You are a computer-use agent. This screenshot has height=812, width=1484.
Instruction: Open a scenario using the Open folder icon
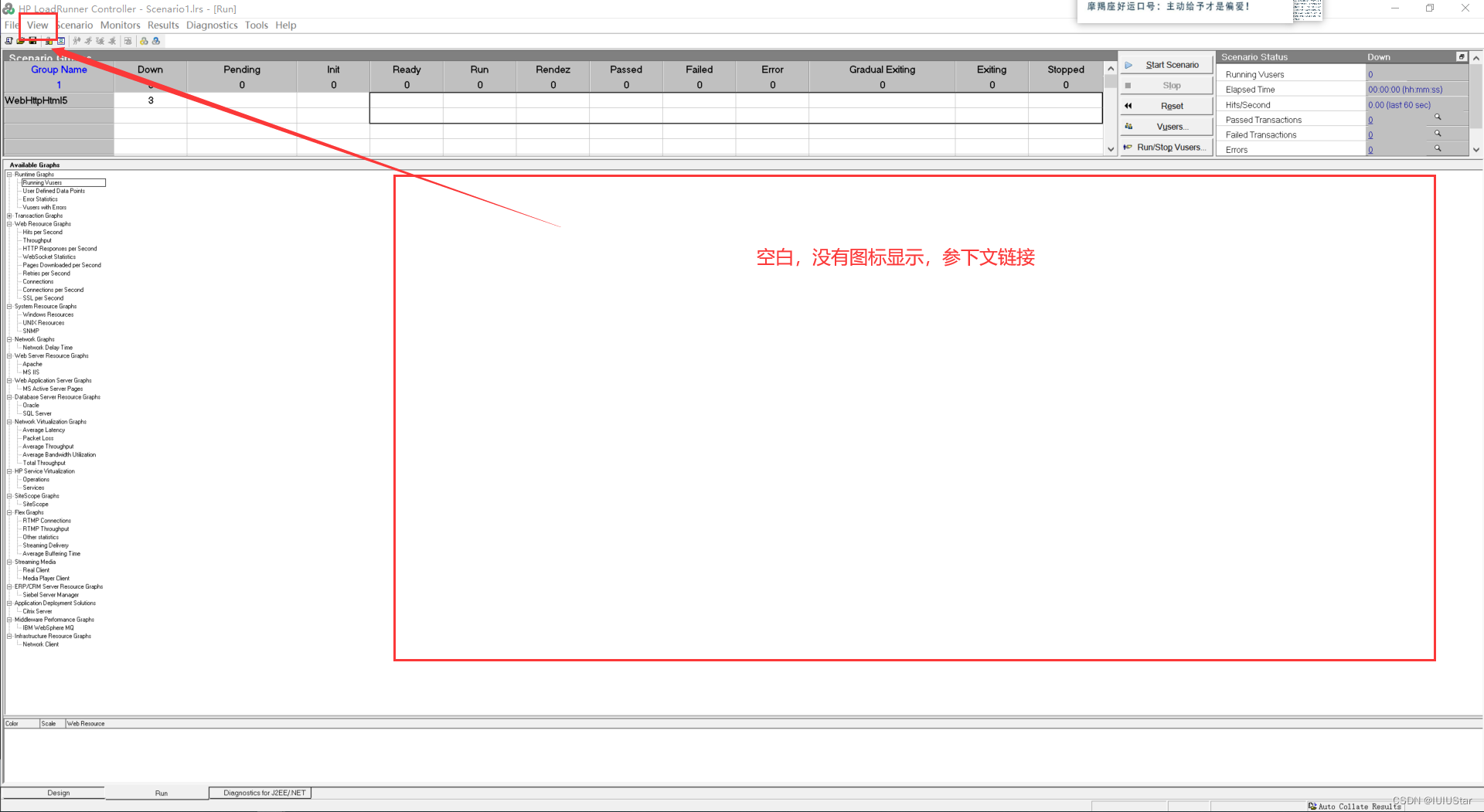21,41
